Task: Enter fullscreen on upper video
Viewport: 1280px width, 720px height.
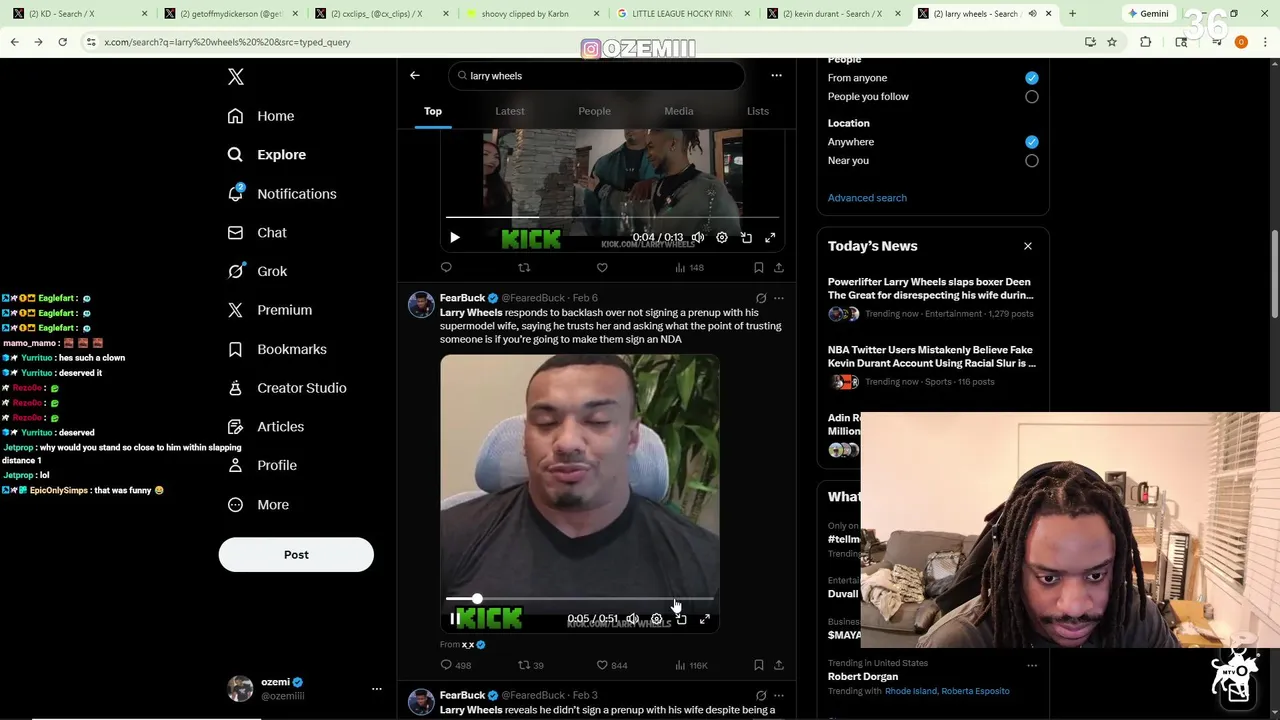Action: coord(770,238)
